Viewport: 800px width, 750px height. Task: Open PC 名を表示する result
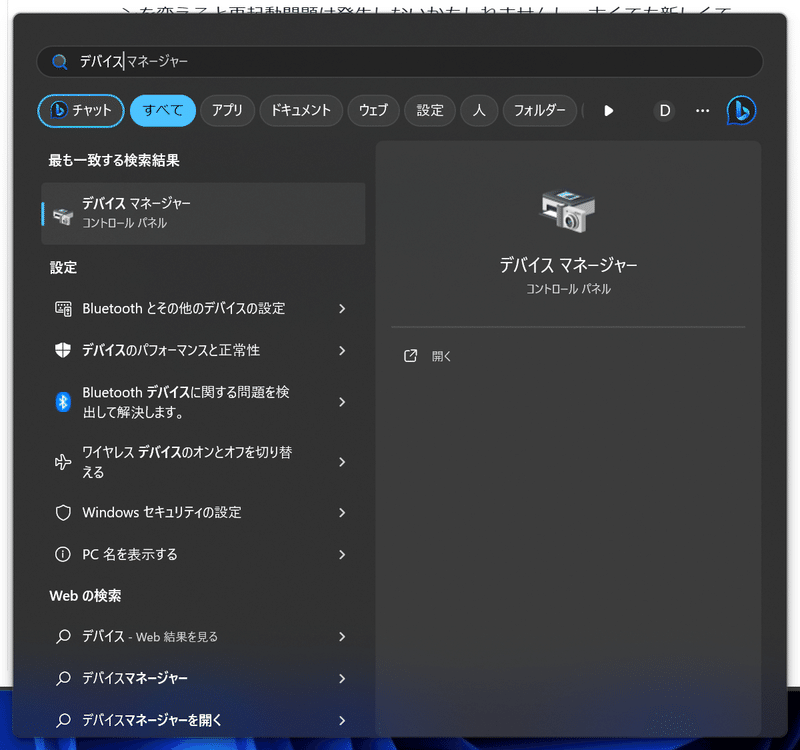[x=203, y=555]
